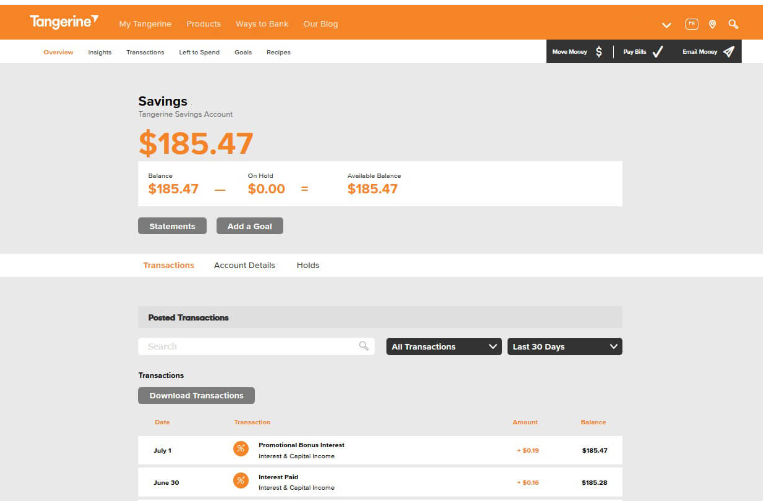The width and height of the screenshot is (763, 501).
Task: Click the On Hold $0.00 value
Action: tap(266, 189)
